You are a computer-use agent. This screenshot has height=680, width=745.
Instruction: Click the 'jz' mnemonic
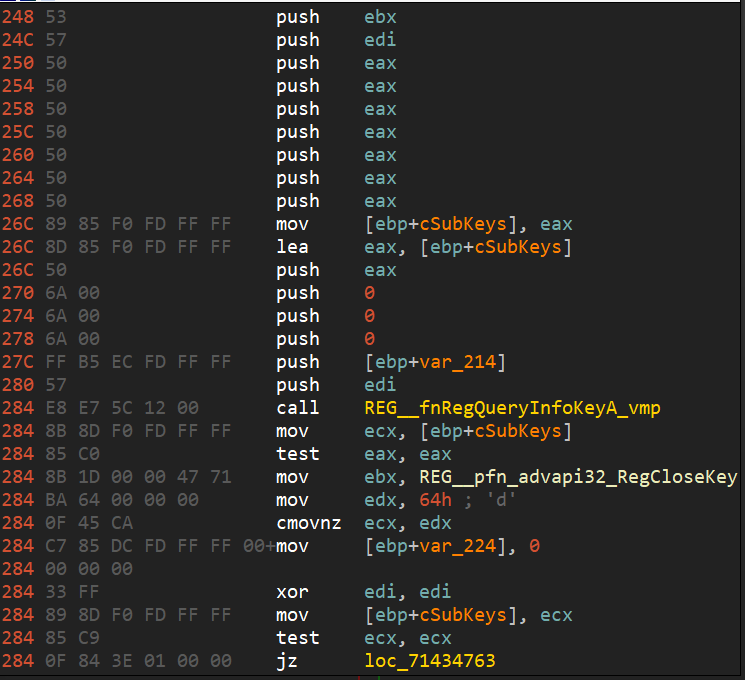tap(287, 661)
